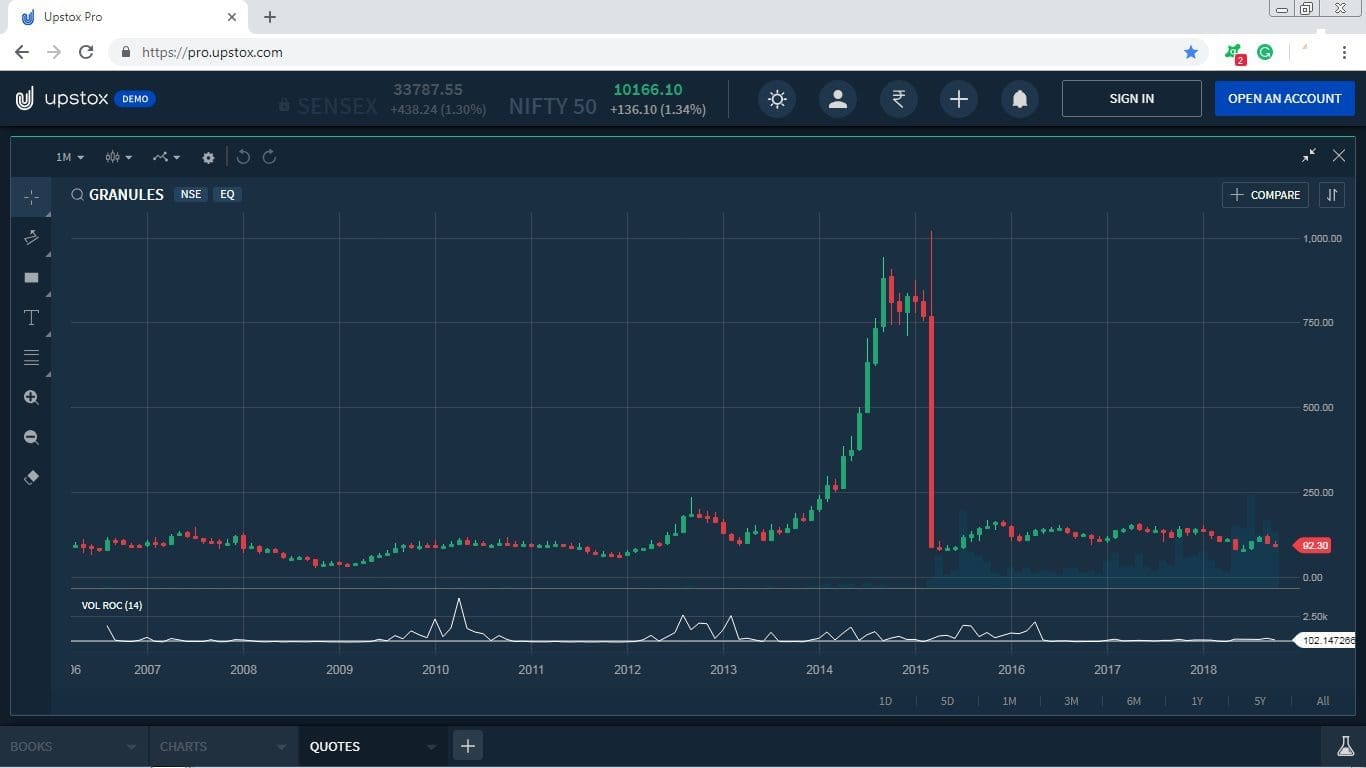
Task: Select the crosshair cursor tool
Action: pyautogui.click(x=31, y=197)
